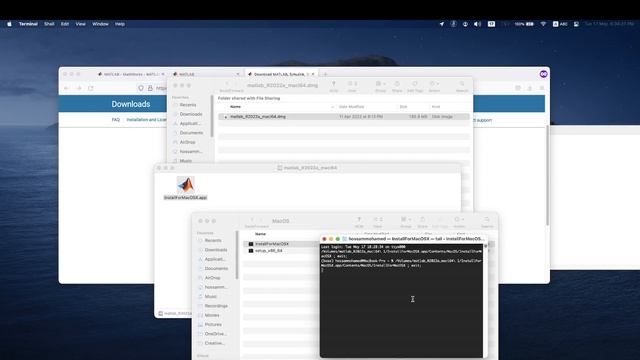Click the Search icon in MacOS Finder toolbar
Viewport: 640px width, 360px height.
coord(487,220)
